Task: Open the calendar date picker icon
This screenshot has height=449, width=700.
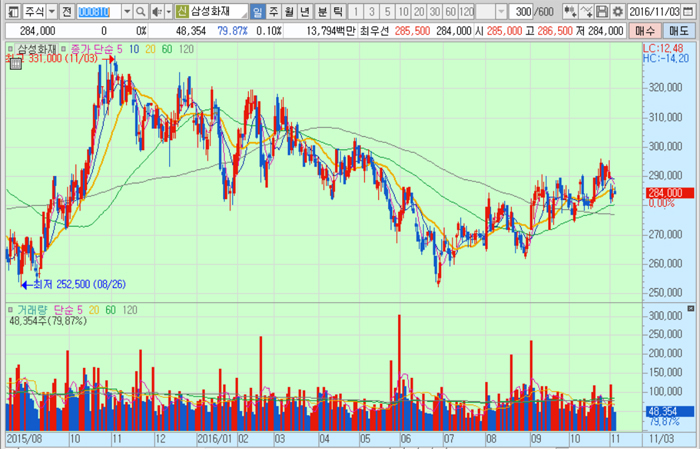Action: (689, 11)
